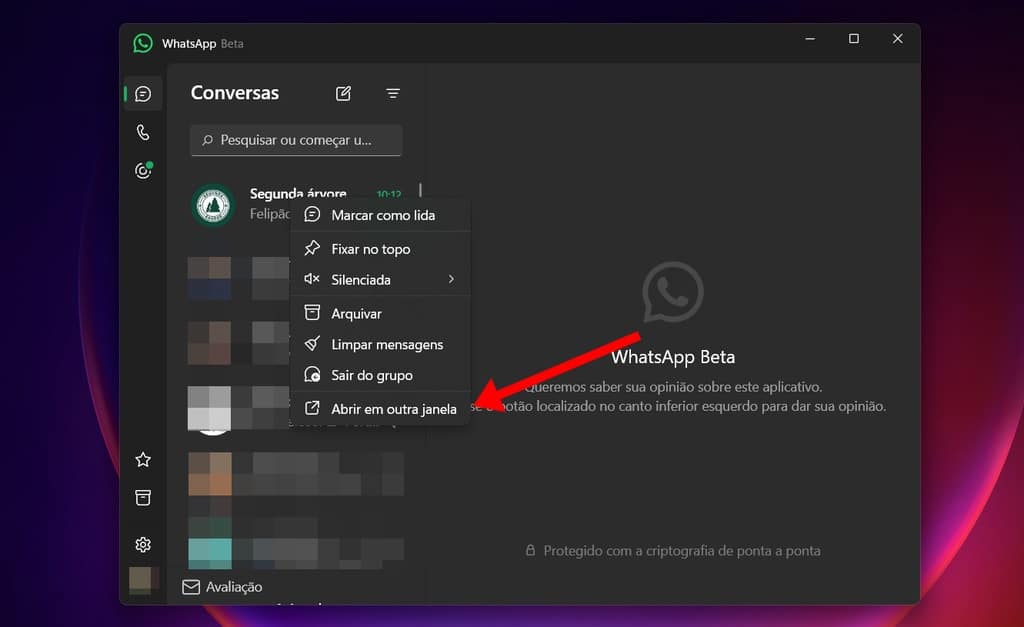1024x627 pixels.
Task: Mark the conversation as read
Action: coord(384,214)
